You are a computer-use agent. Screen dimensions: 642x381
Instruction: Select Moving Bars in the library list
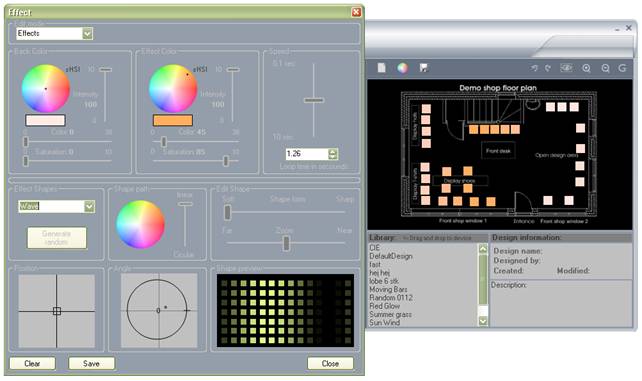[x=388, y=289]
